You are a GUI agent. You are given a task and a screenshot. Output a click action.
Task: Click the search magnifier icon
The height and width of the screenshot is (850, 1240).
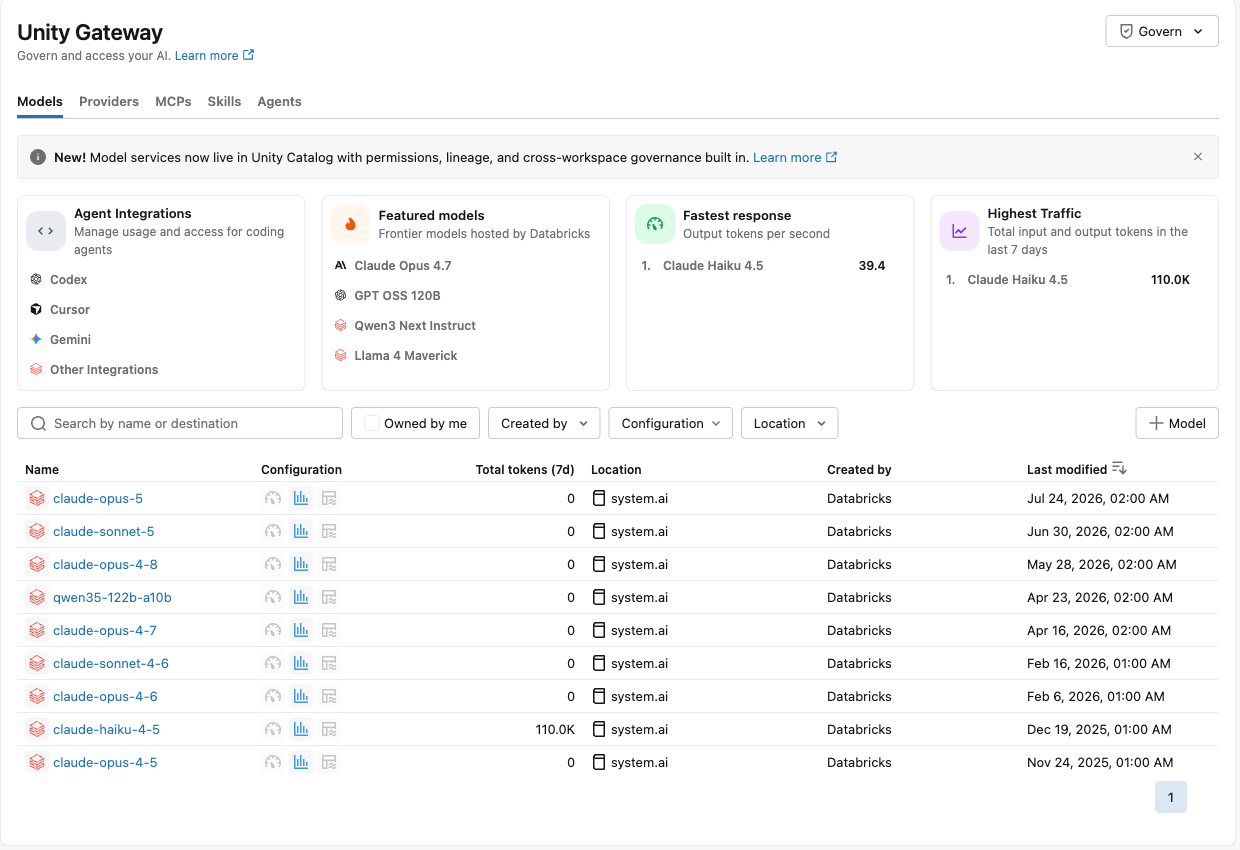click(x=39, y=423)
